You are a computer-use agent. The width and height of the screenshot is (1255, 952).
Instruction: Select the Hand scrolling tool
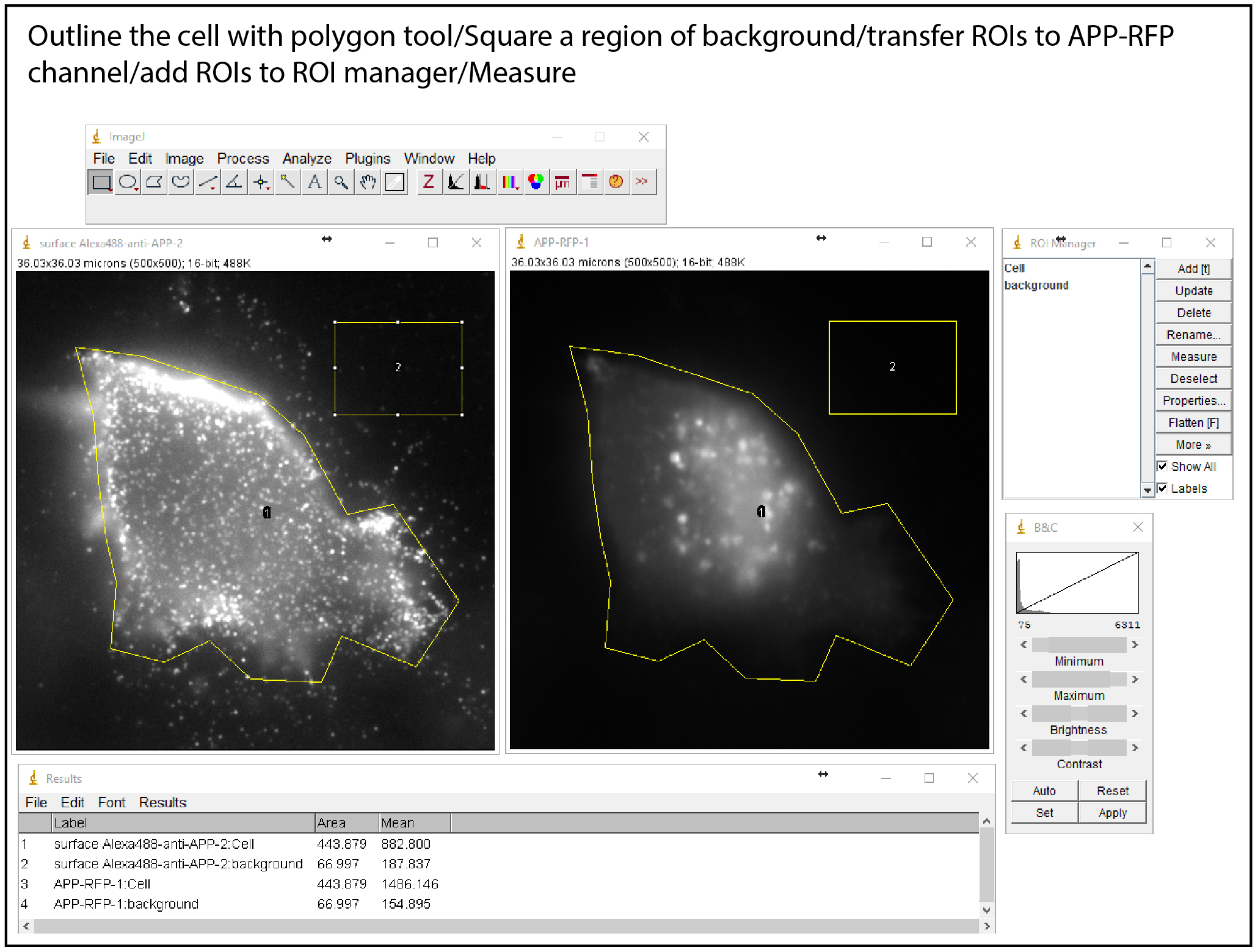click(x=368, y=182)
